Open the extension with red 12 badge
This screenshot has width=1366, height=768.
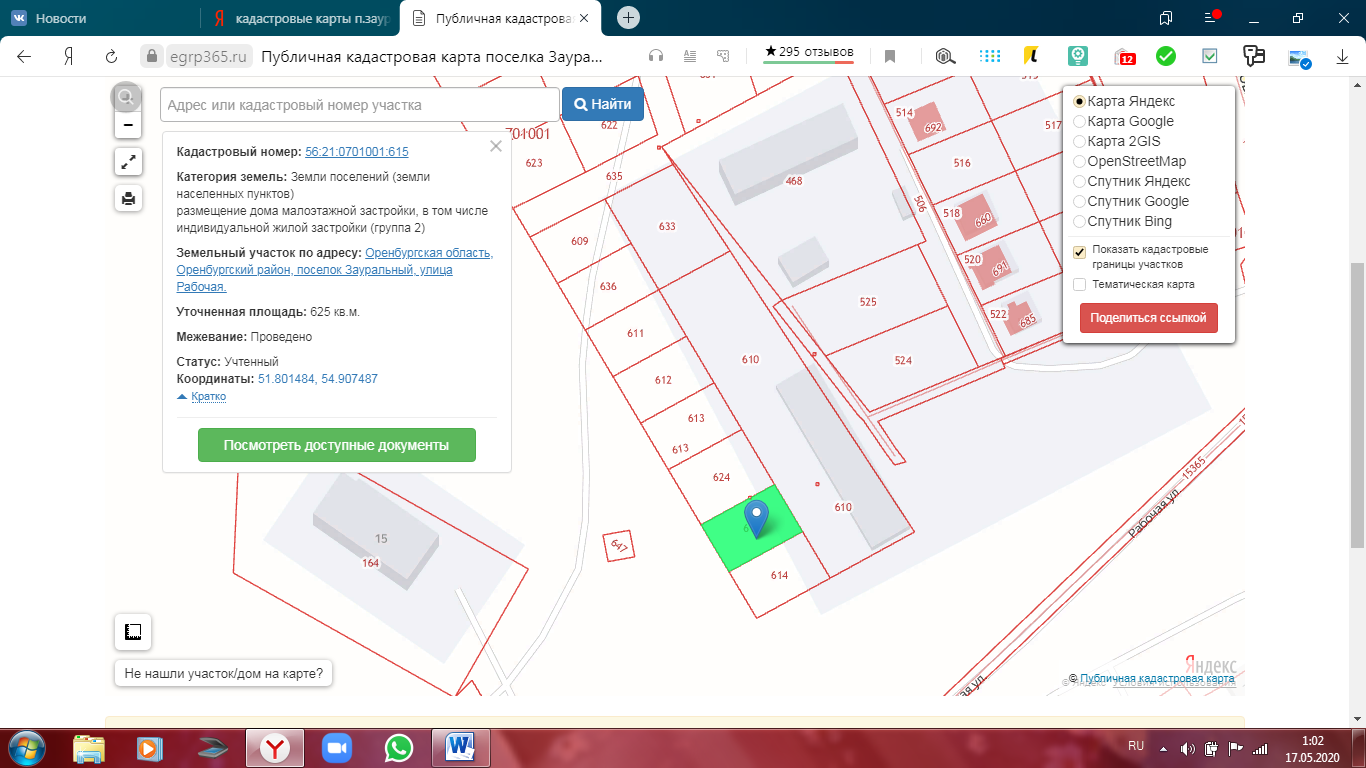1123,57
